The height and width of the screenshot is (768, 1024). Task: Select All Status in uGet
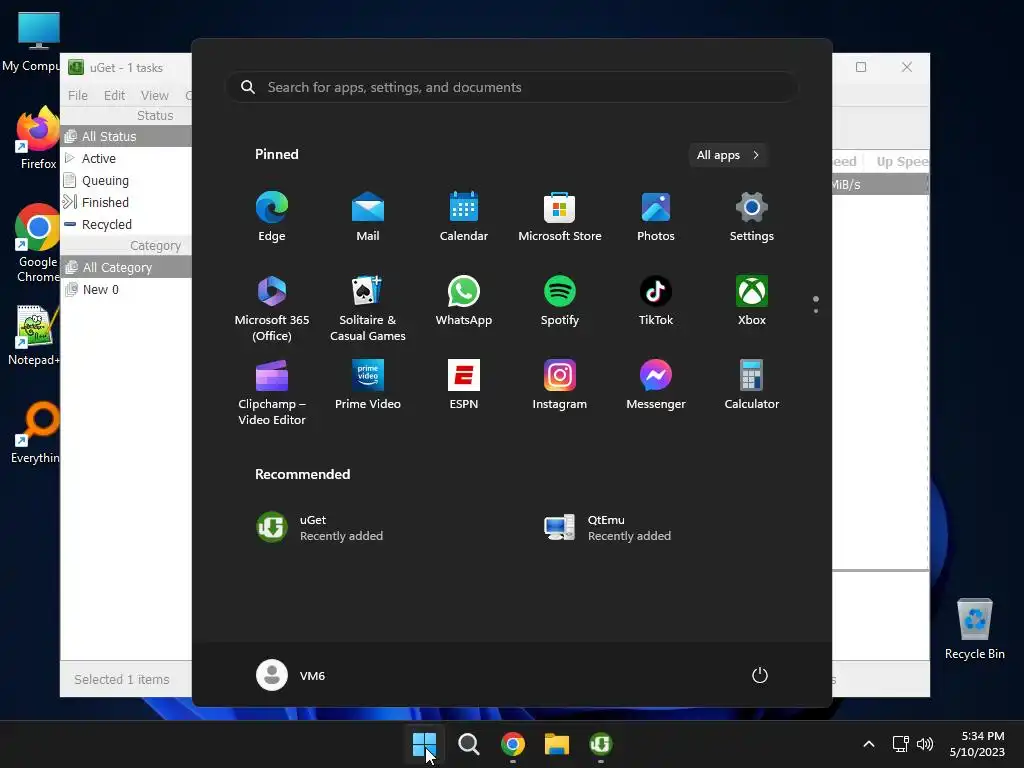[126, 136]
